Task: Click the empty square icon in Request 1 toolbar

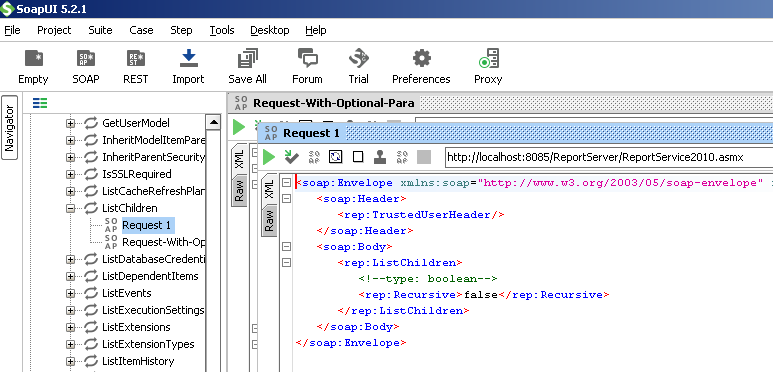Action: [x=358, y=157]
